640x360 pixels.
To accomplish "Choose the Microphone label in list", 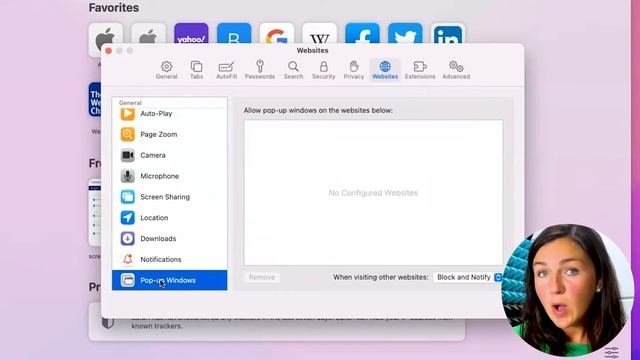I will pyautogui.click(x=160, y=176).
